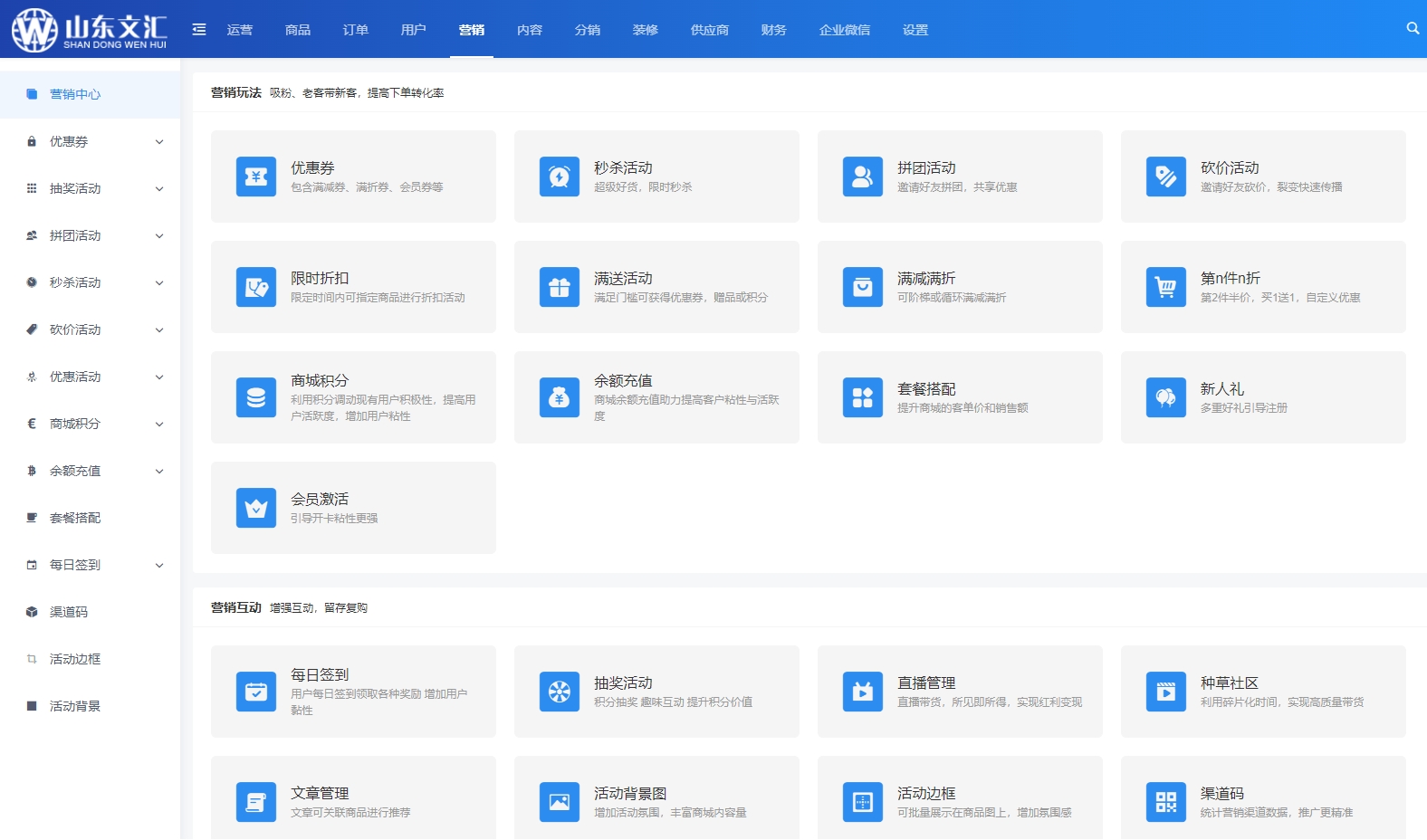Viewport: 1427px width, 840px height.
Task: Open the 商城积分 coin stack card icon
Action: coord(256,397)
